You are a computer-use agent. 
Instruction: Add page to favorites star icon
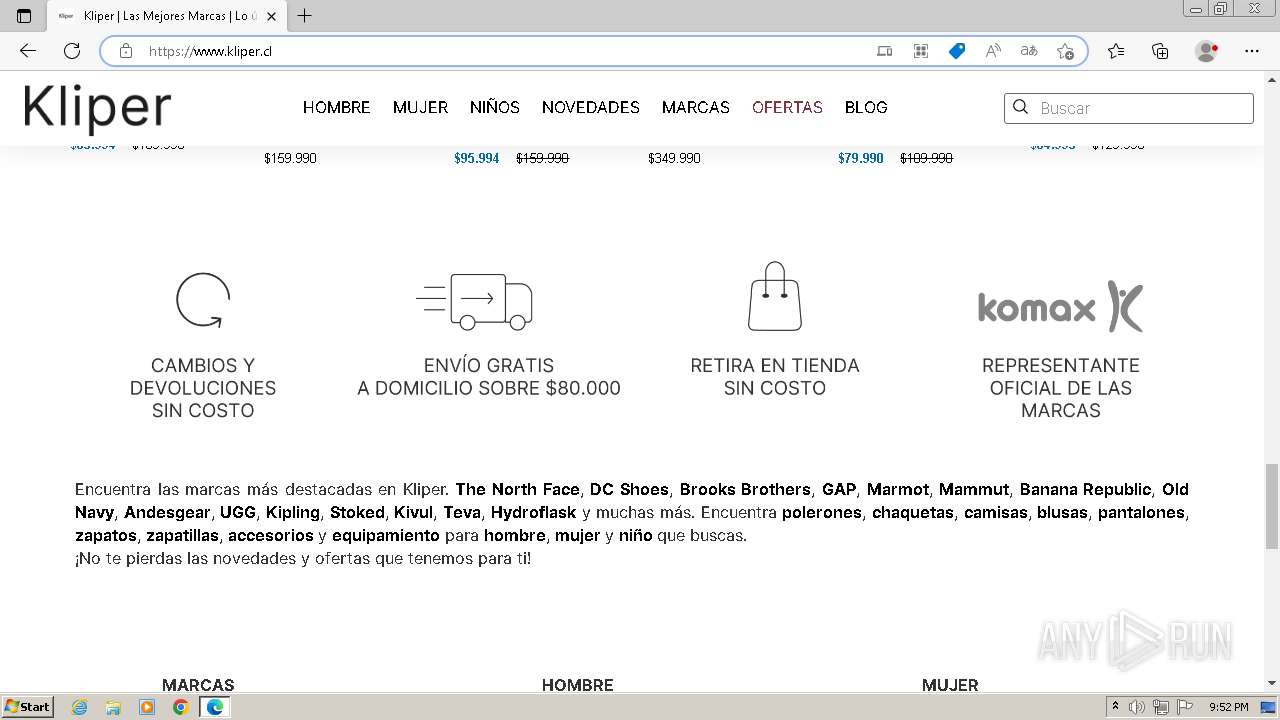pyautogui.click(x=1065, y=51)
